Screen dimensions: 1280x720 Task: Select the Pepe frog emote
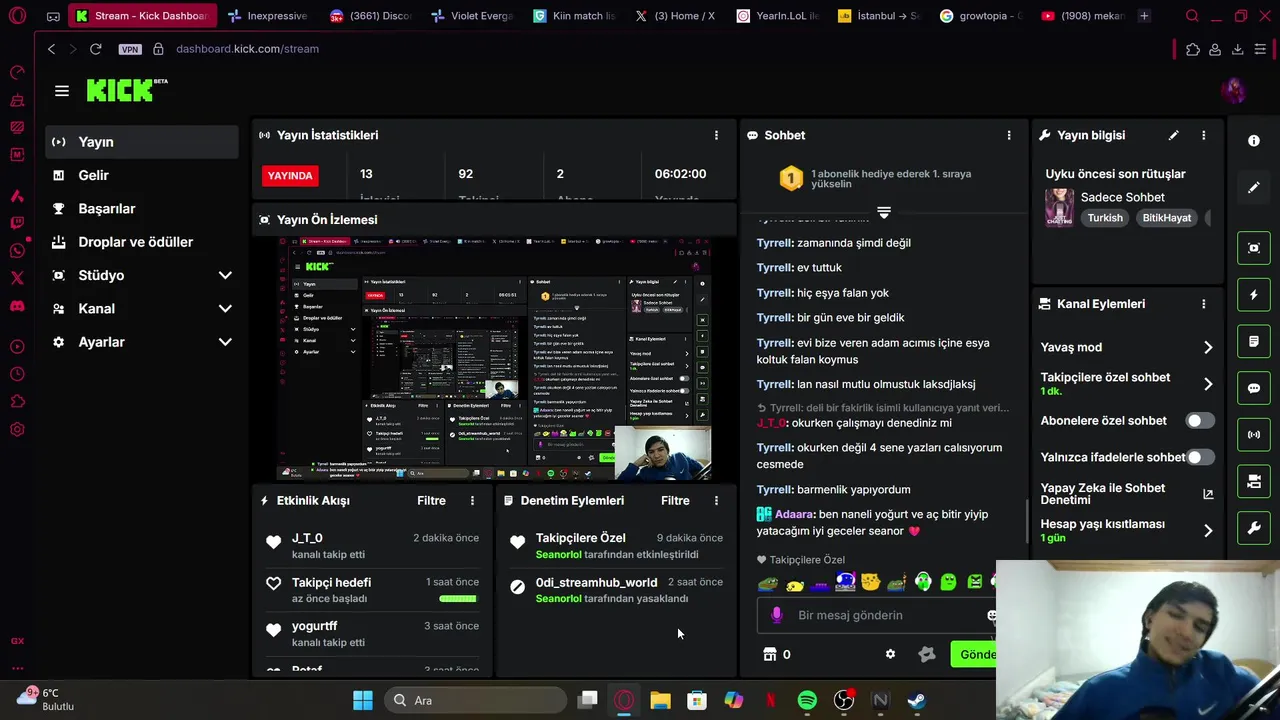(x=768, y=582)
